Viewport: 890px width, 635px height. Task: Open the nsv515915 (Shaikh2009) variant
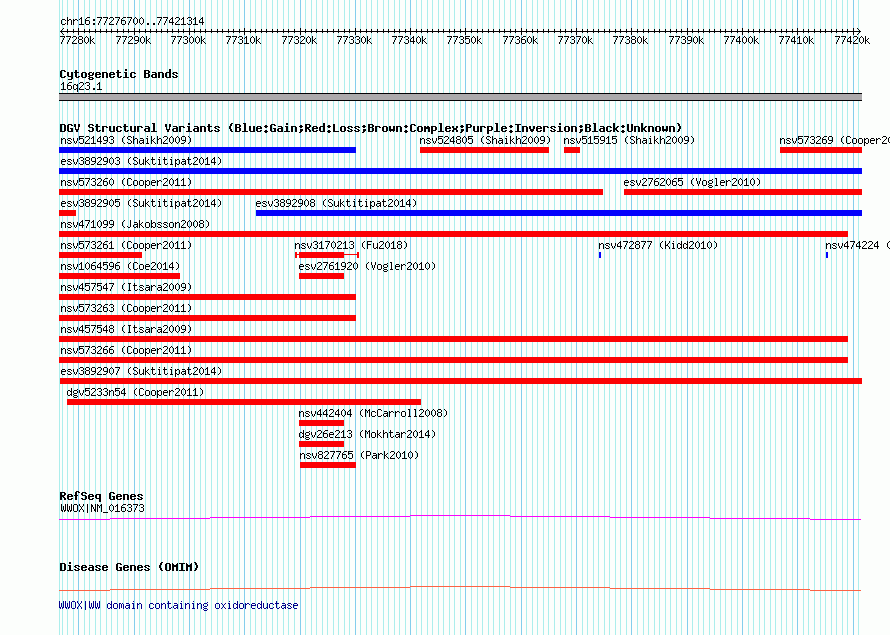(629, 140)
